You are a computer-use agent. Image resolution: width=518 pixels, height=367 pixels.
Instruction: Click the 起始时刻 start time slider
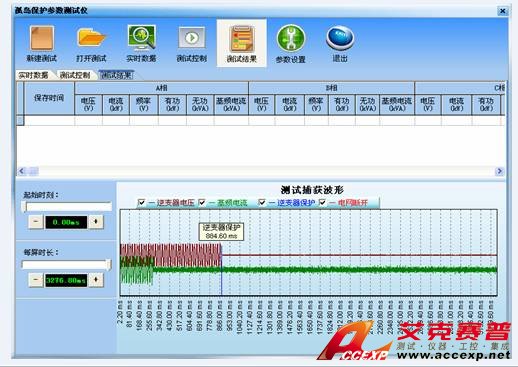[x=67, y=207]
